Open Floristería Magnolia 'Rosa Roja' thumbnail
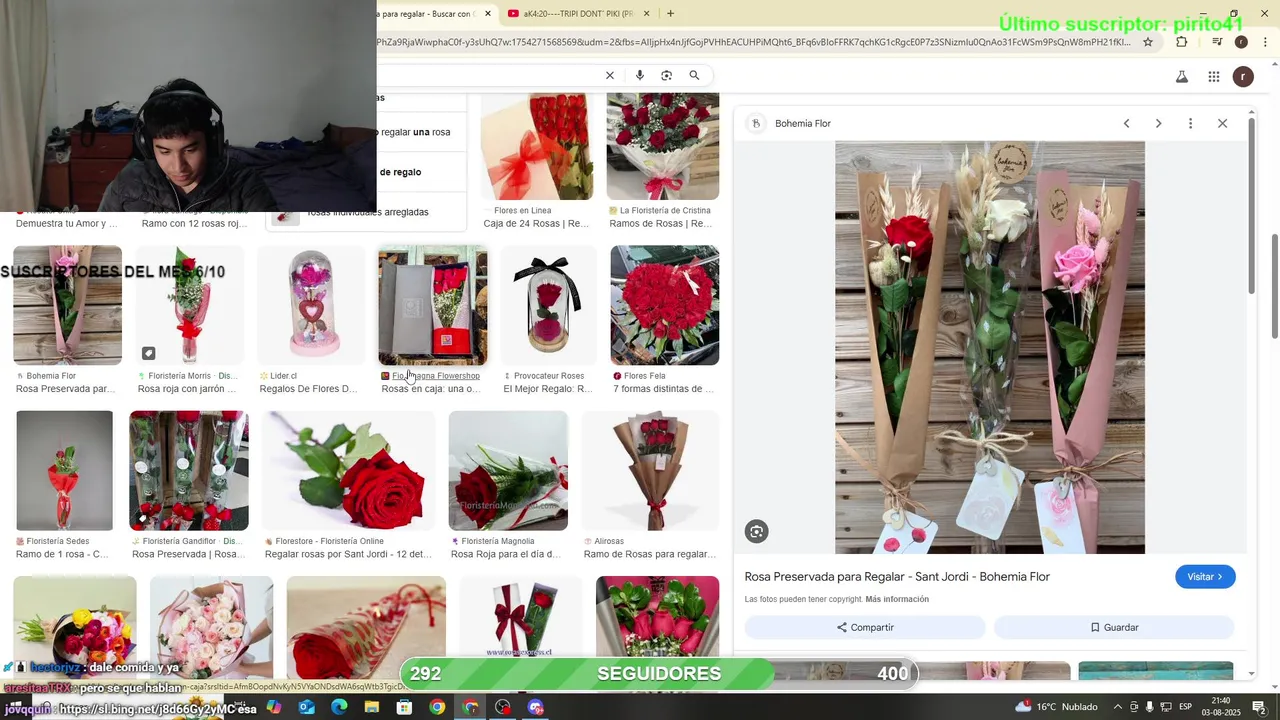The width and height of the screenshot is (1280, 720). coord(508,470)
